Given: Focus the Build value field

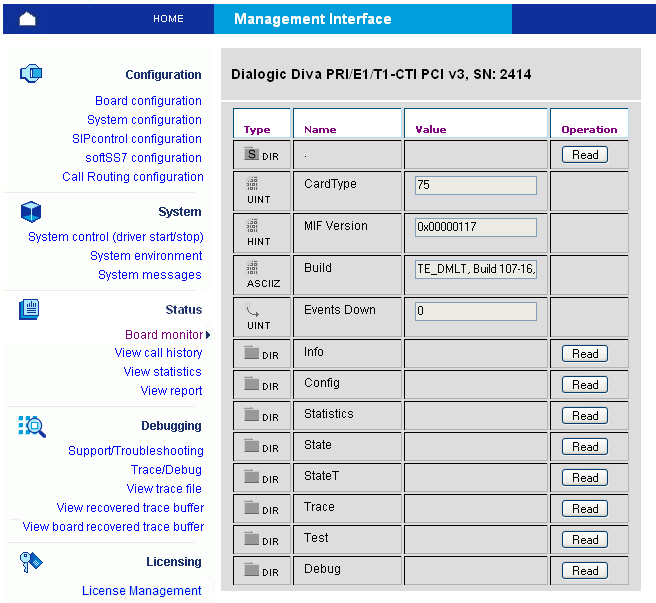Looking at the screenshot, I should [476, 269].
